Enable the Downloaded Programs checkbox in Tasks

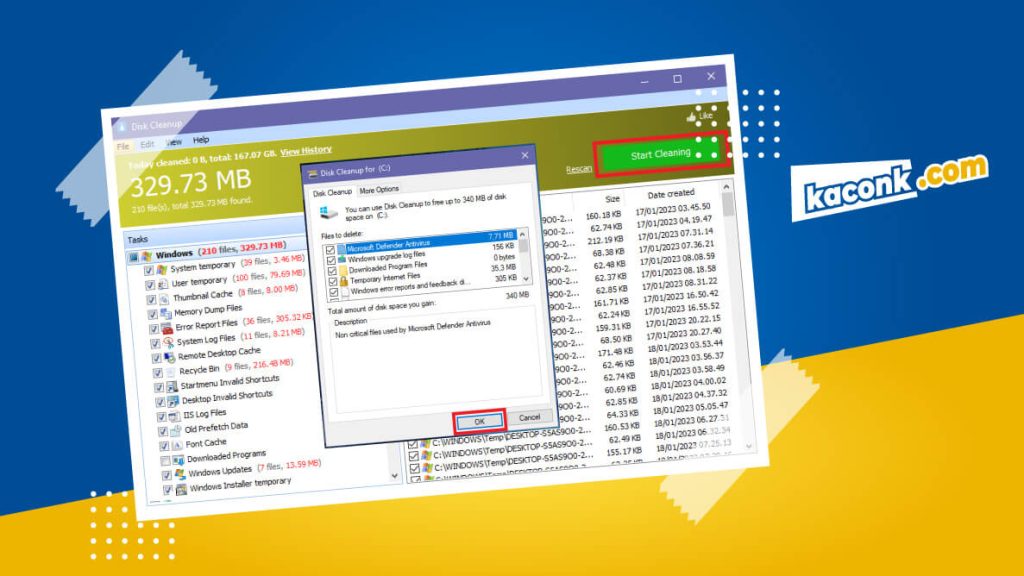click(x=165, y=461)
